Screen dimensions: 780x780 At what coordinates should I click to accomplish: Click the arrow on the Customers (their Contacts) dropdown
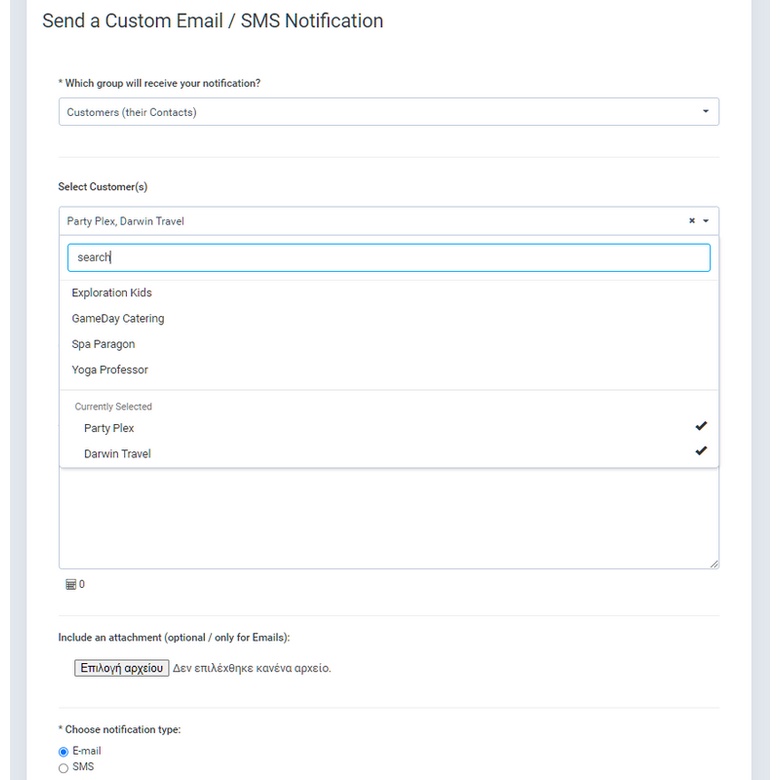(x=705, y=112)
